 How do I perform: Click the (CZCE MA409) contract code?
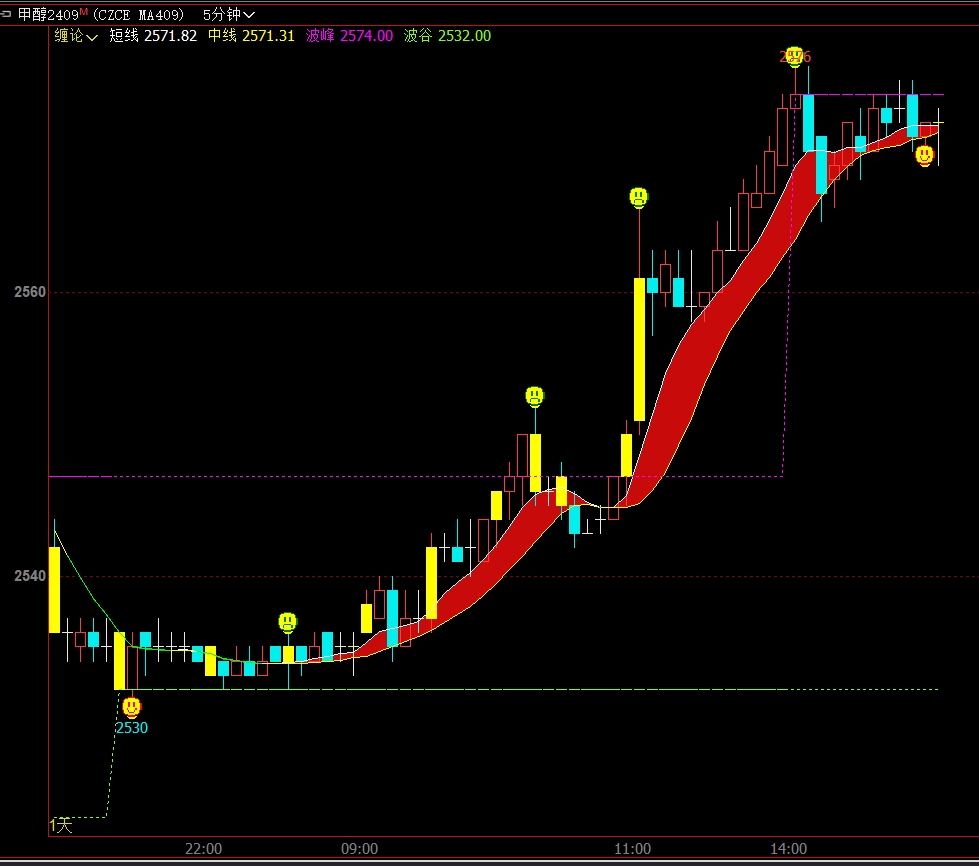(x=138, y=14)
